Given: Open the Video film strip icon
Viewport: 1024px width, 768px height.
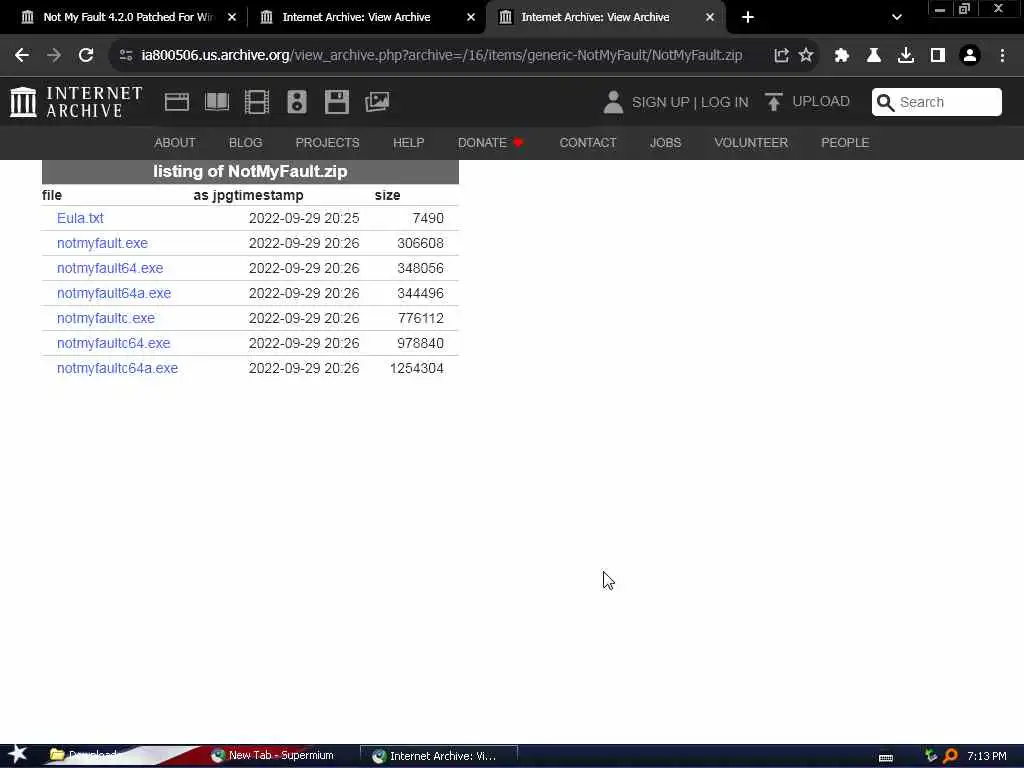Looking at the screenshot, I should point(257,102).
